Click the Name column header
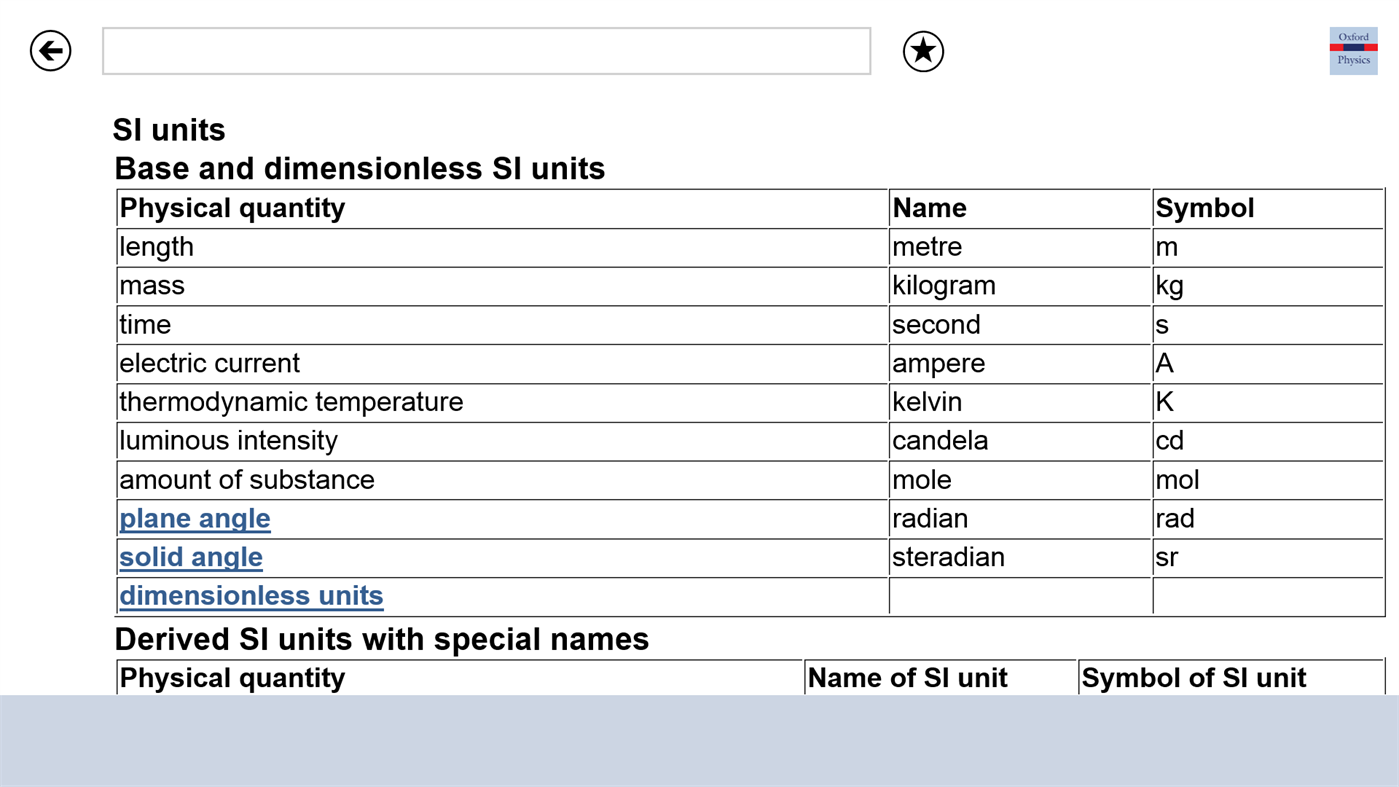The image size is (1399, 787). (928, 207)
